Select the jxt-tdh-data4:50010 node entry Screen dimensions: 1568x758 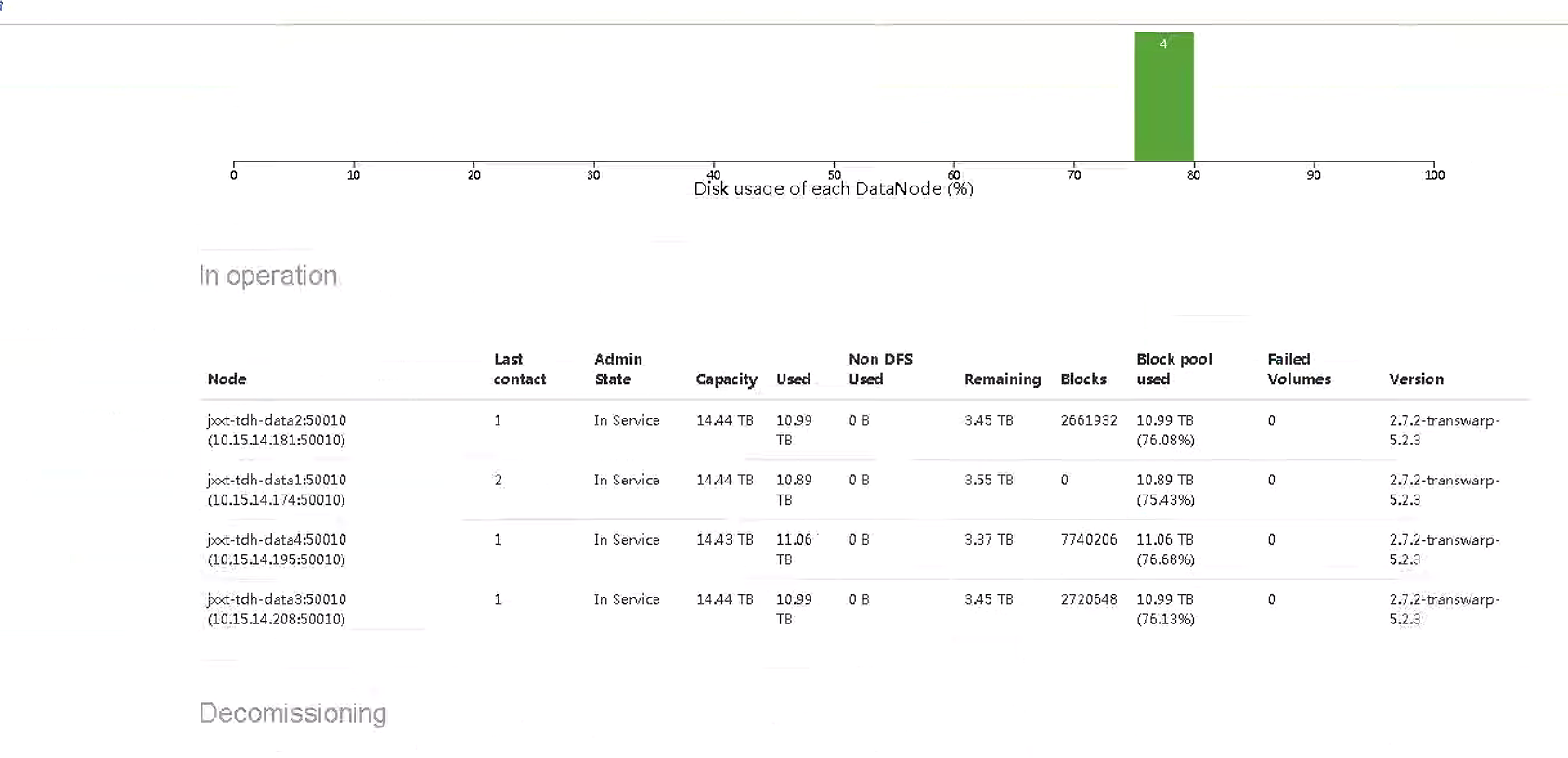pos(277,539)
